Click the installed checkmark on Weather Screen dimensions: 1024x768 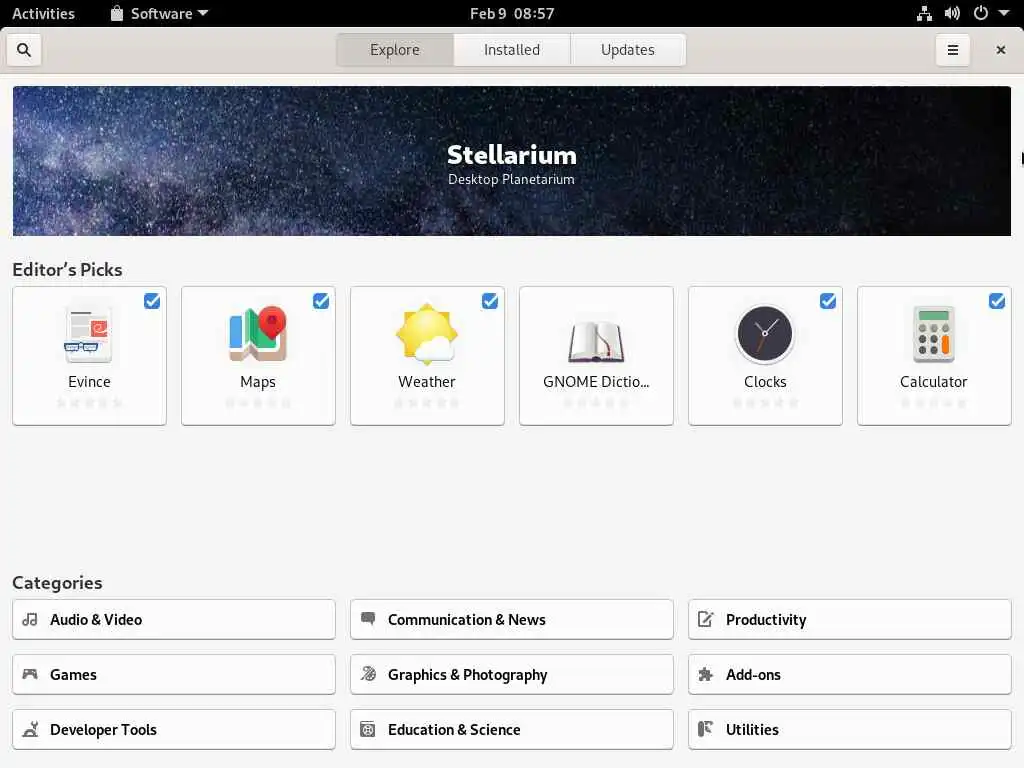[490, 301]
